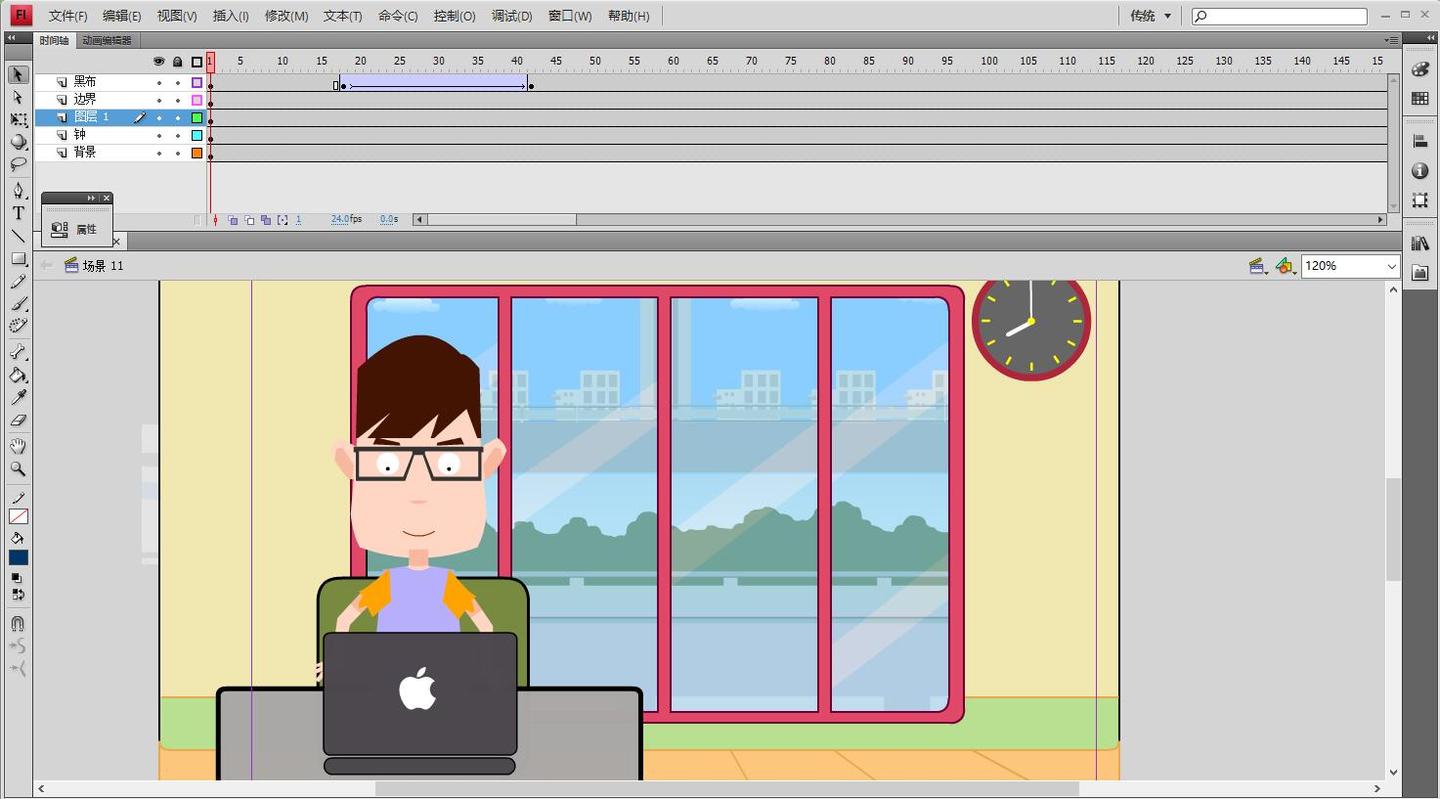Activate the Bone tool
The image size is (1440, 799).
pos(18,352)
